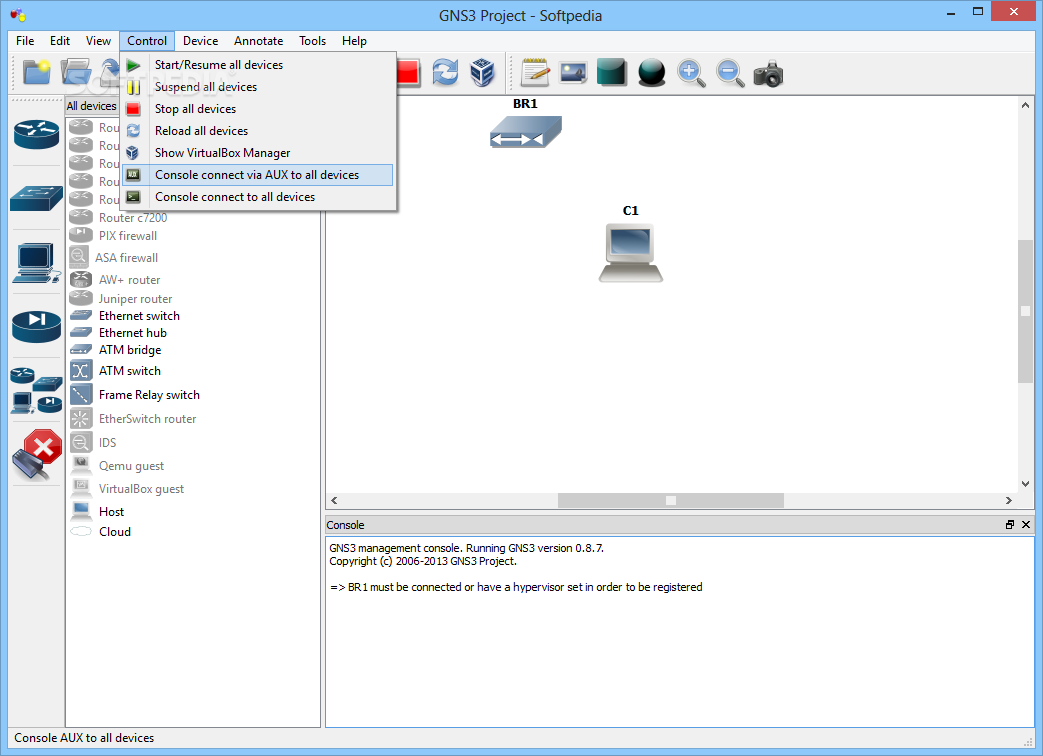Click canvas horizontal scrollbar right arrow
The image size is (1043, 756).
coord(1008,500)
